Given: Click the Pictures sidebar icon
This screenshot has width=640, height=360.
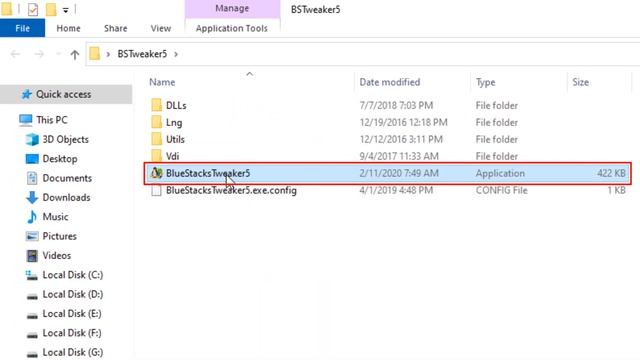Looking at the screenshot, I should point(32,236).
